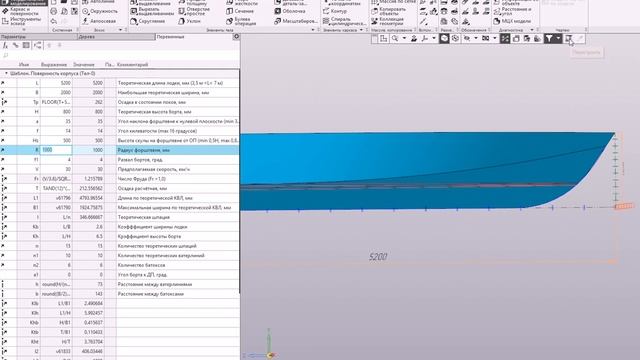
Task: Open zoom dropdown arrow in view toolbar
Action: tap(404, 38)
